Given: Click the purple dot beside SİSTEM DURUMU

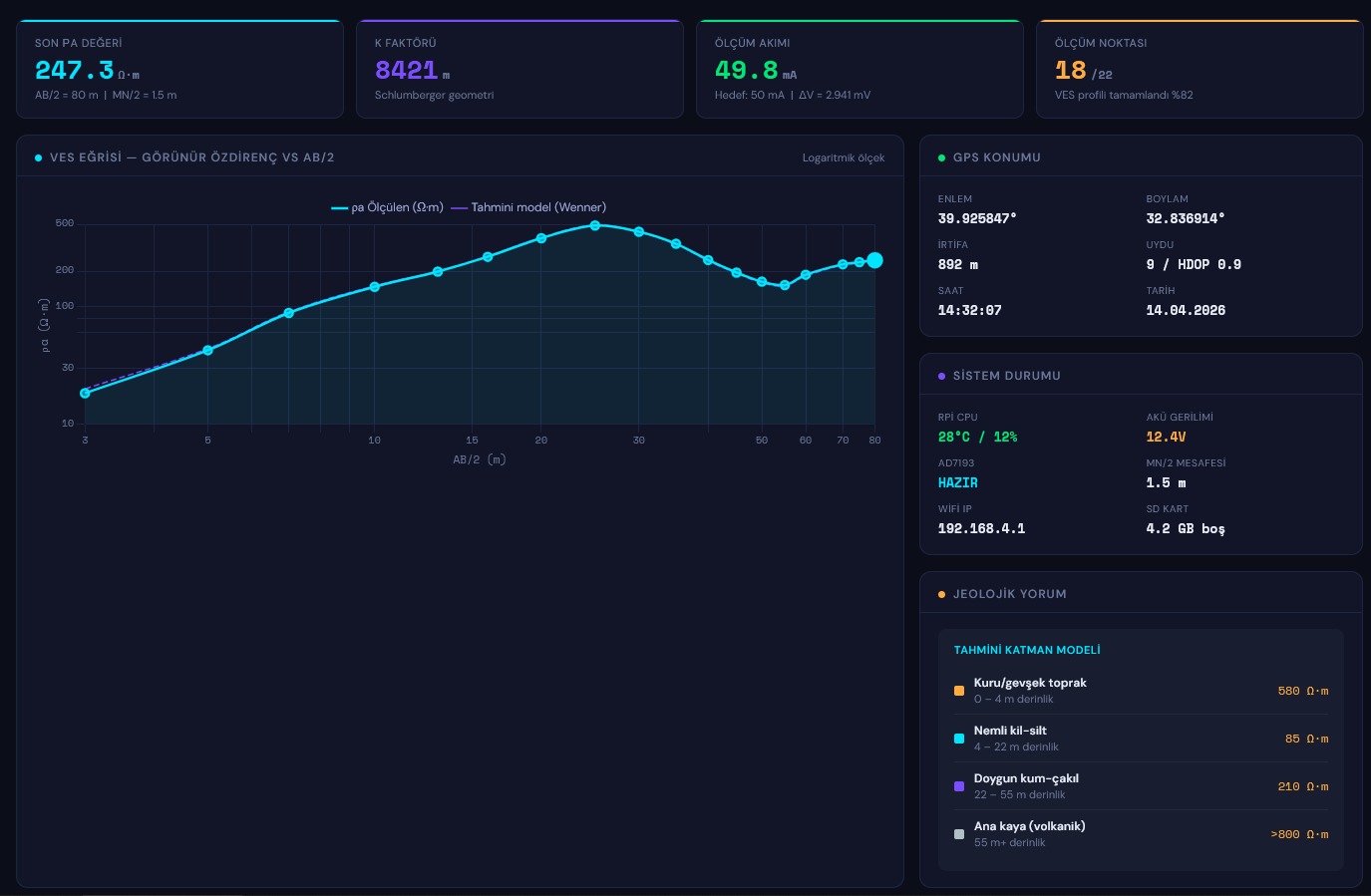Looking at the screenshot, I should pyautogui.click(x=941, y=376).
